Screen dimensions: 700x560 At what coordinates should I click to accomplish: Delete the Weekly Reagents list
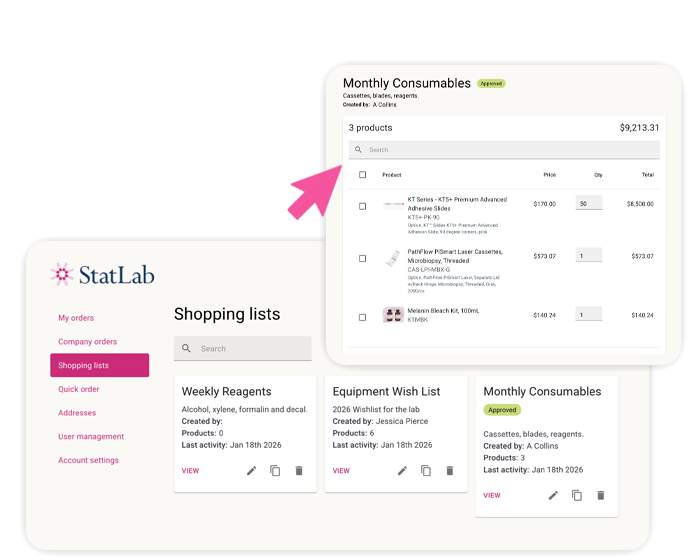point(299,471)
